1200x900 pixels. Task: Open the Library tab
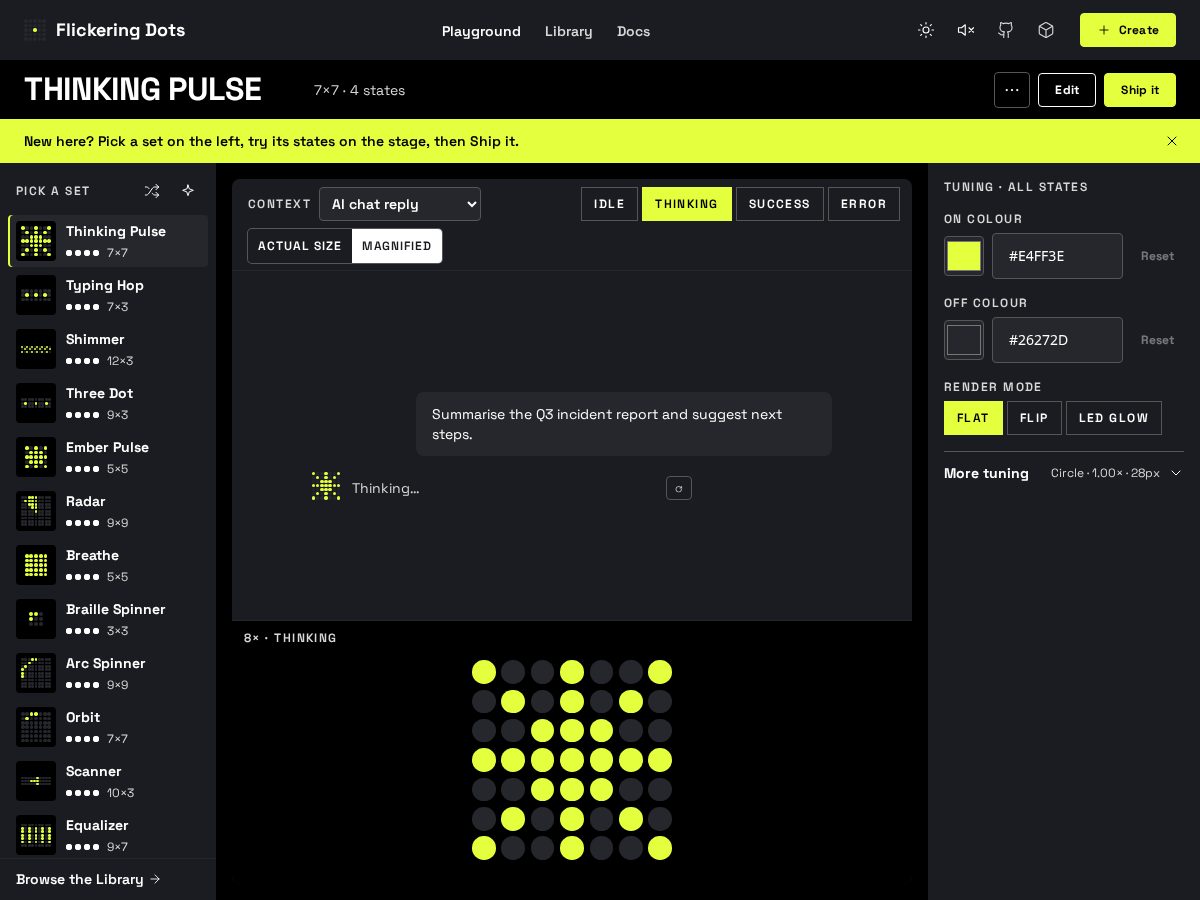(569, 31)
